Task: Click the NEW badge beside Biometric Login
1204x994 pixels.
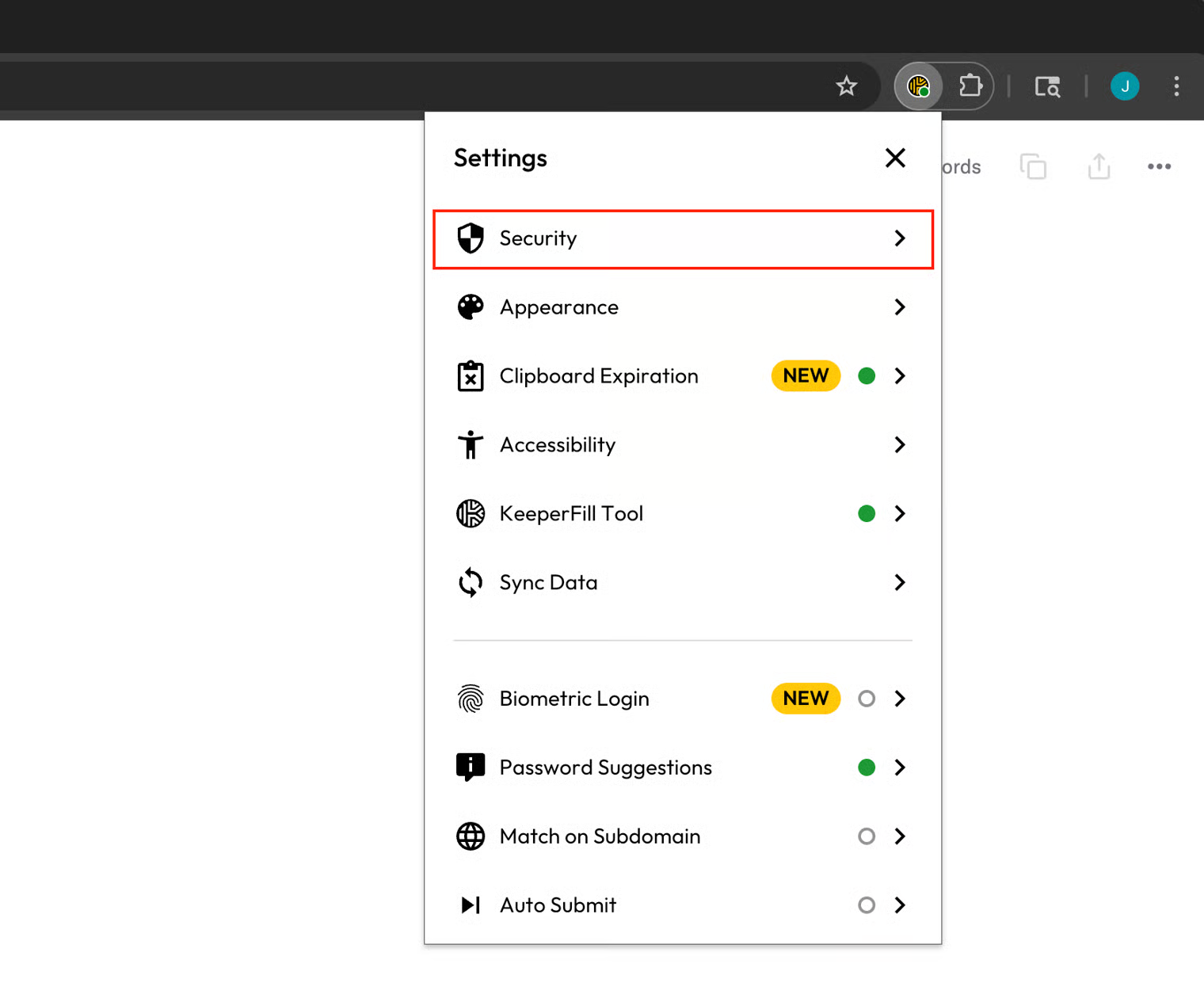Action: 806,699
